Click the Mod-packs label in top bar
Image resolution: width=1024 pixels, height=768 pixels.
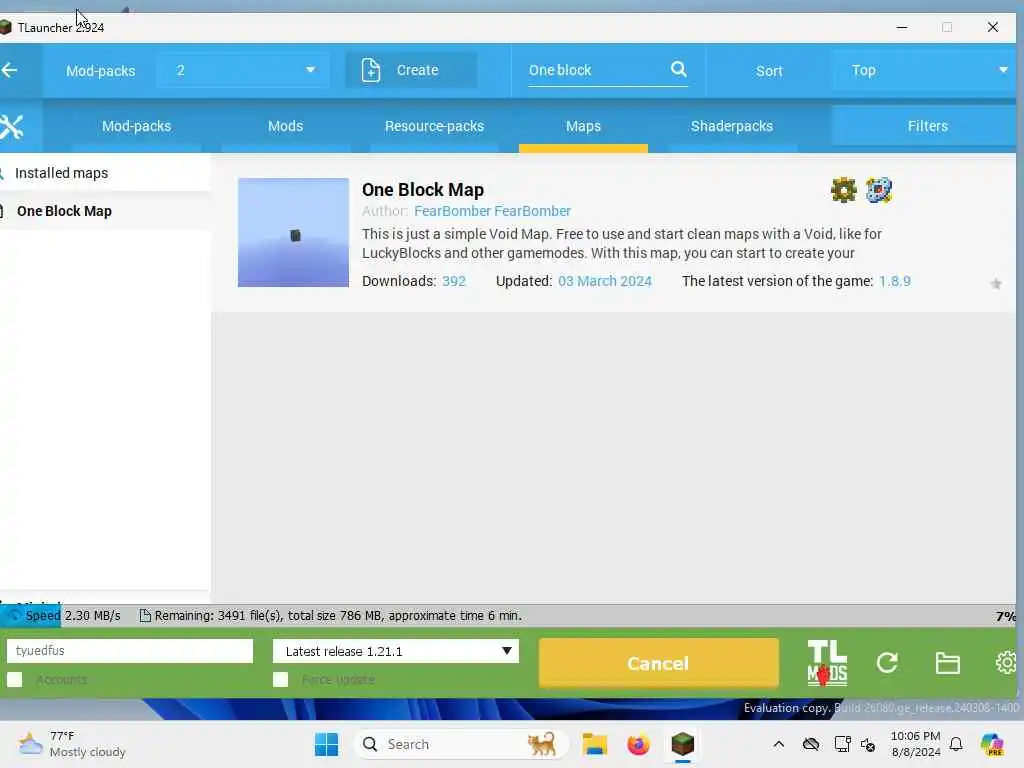click(101, 71)
